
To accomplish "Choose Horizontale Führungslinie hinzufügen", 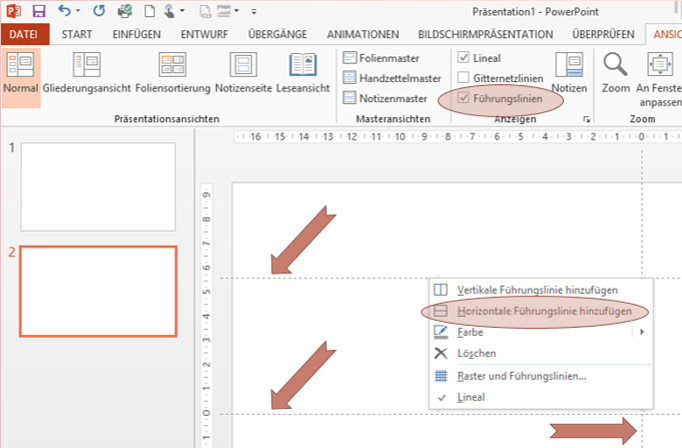I will coord(543,311).
